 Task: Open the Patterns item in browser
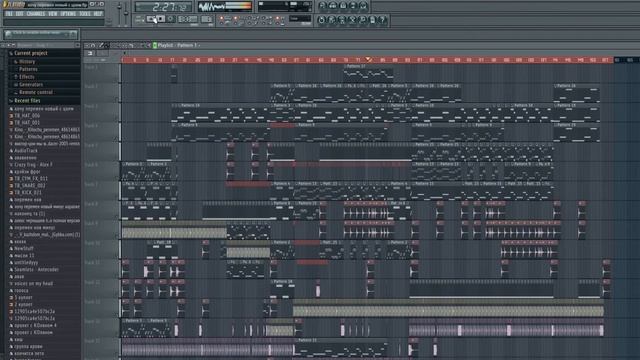pyautogui.click(x=28, y=69)
